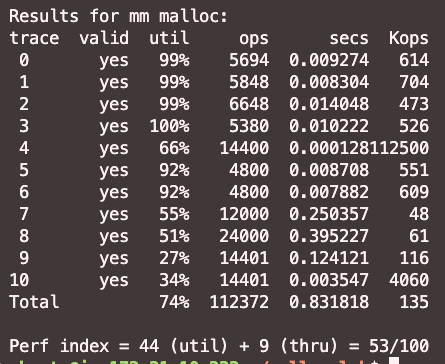Select the 112372 total ops value
The image size is (445, 364).
239,302
